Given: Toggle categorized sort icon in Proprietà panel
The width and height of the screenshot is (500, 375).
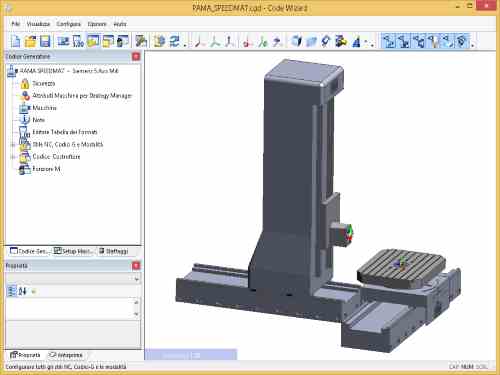Looking at the screenshot, I should [12, 291].
